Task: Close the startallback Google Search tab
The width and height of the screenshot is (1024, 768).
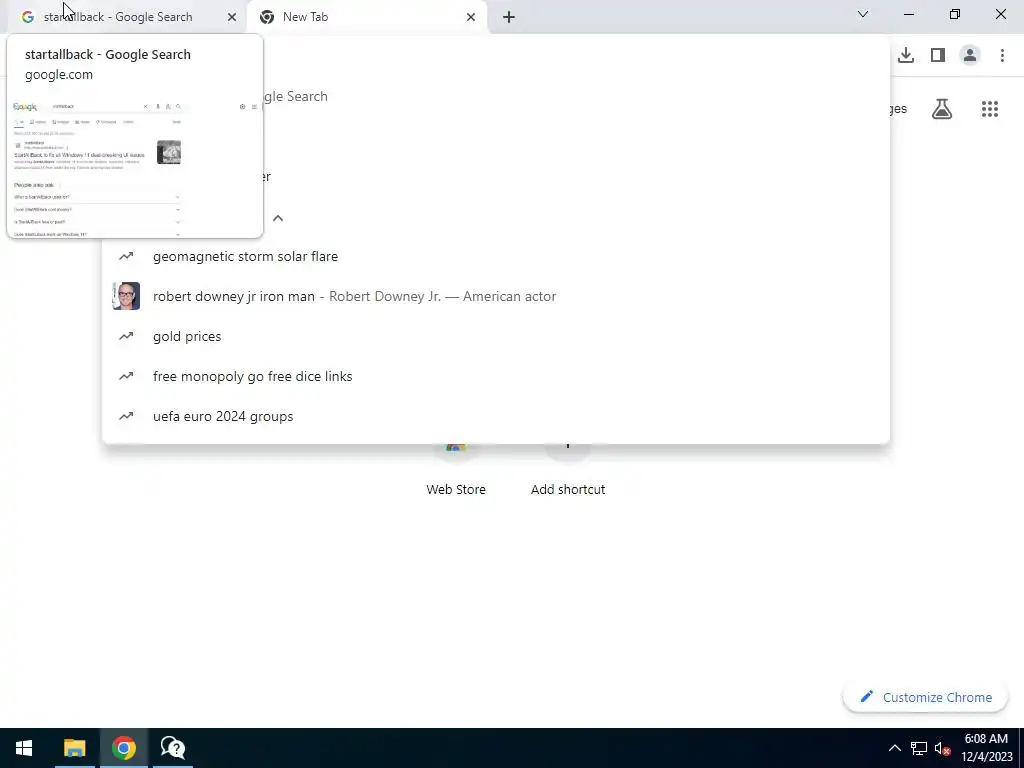Action: coord(232,17)
